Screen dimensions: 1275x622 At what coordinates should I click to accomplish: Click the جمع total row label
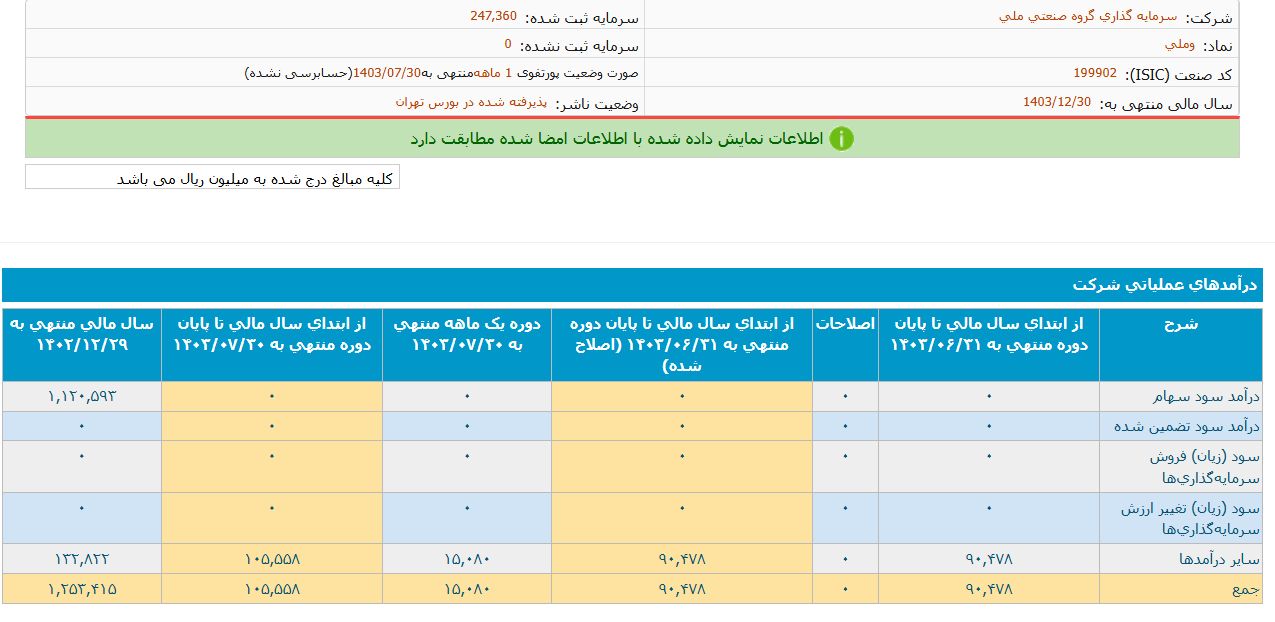click(1245, 589)
